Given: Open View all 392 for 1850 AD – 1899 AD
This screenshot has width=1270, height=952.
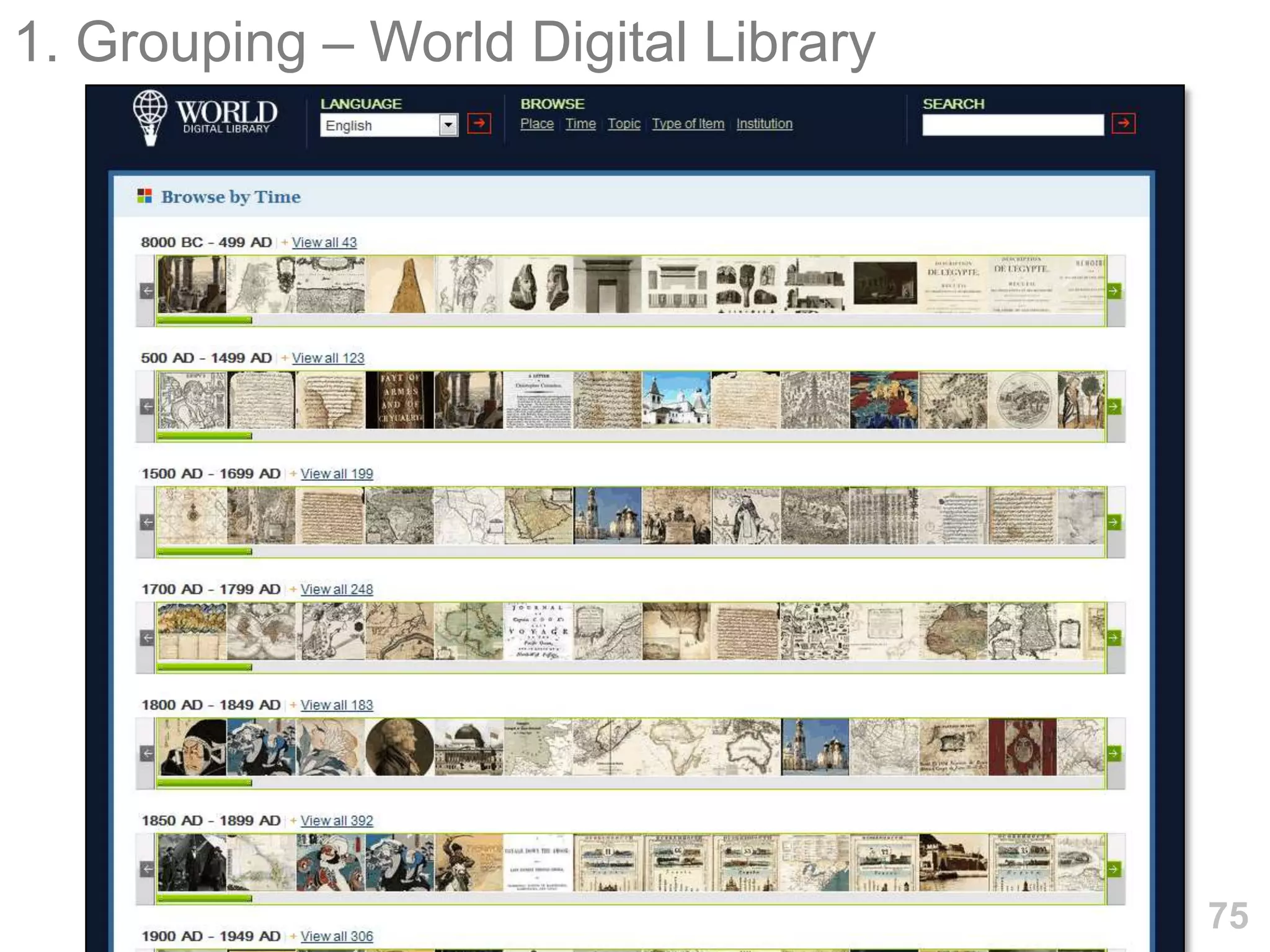Looking at the screenshot, I should (337, 821).
